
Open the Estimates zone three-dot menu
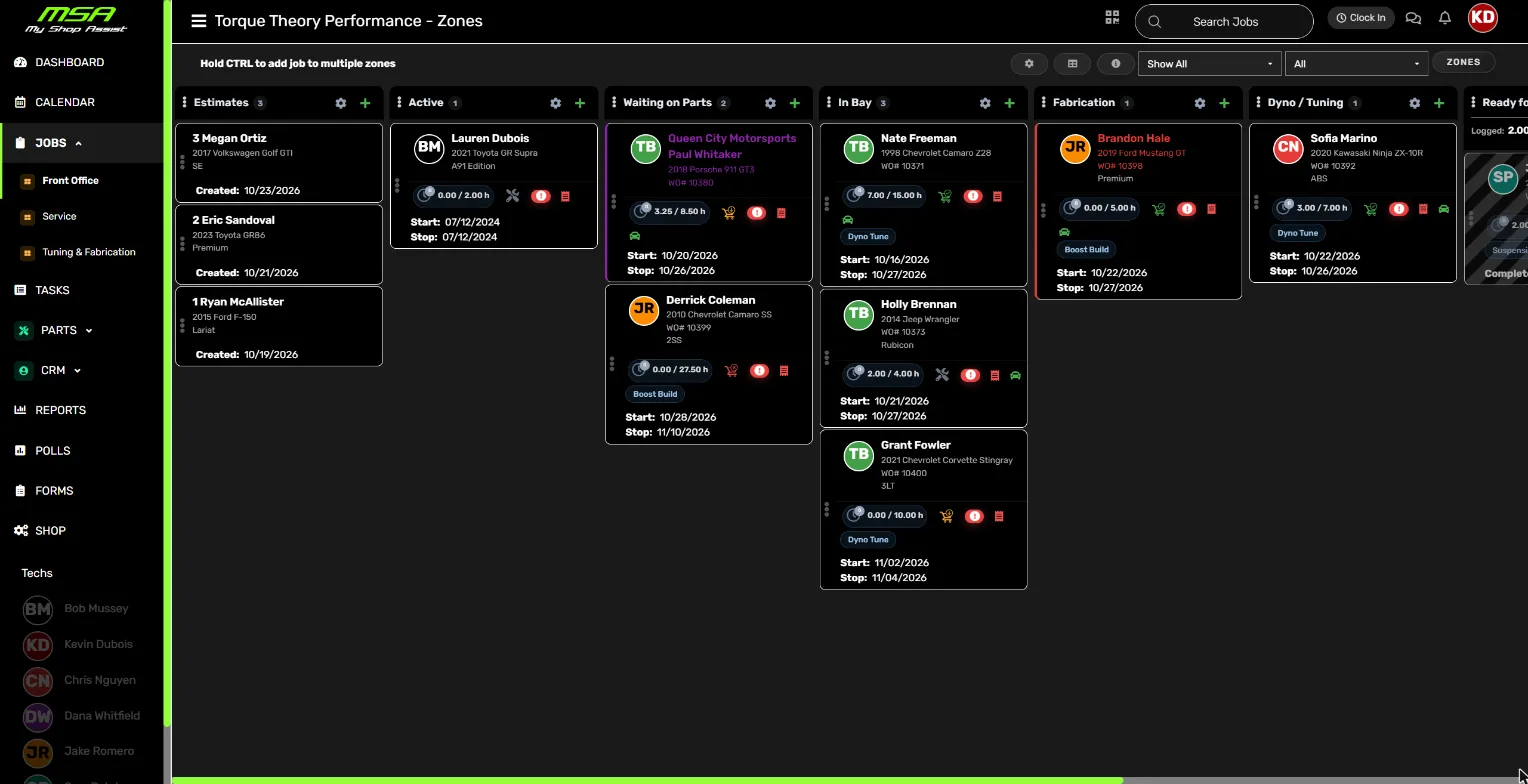click(x=184, y=103)
